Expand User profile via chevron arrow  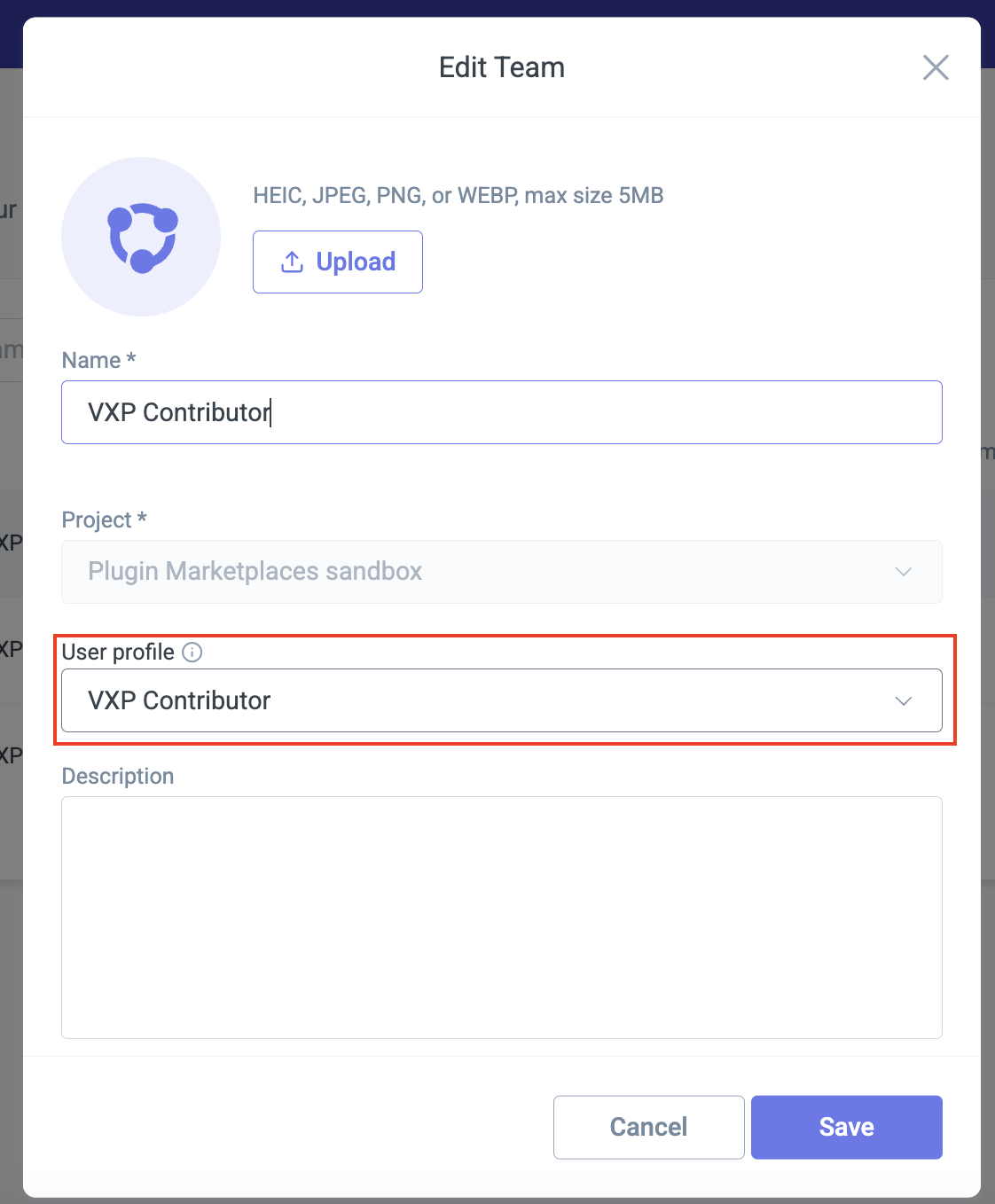click(903, 701)
